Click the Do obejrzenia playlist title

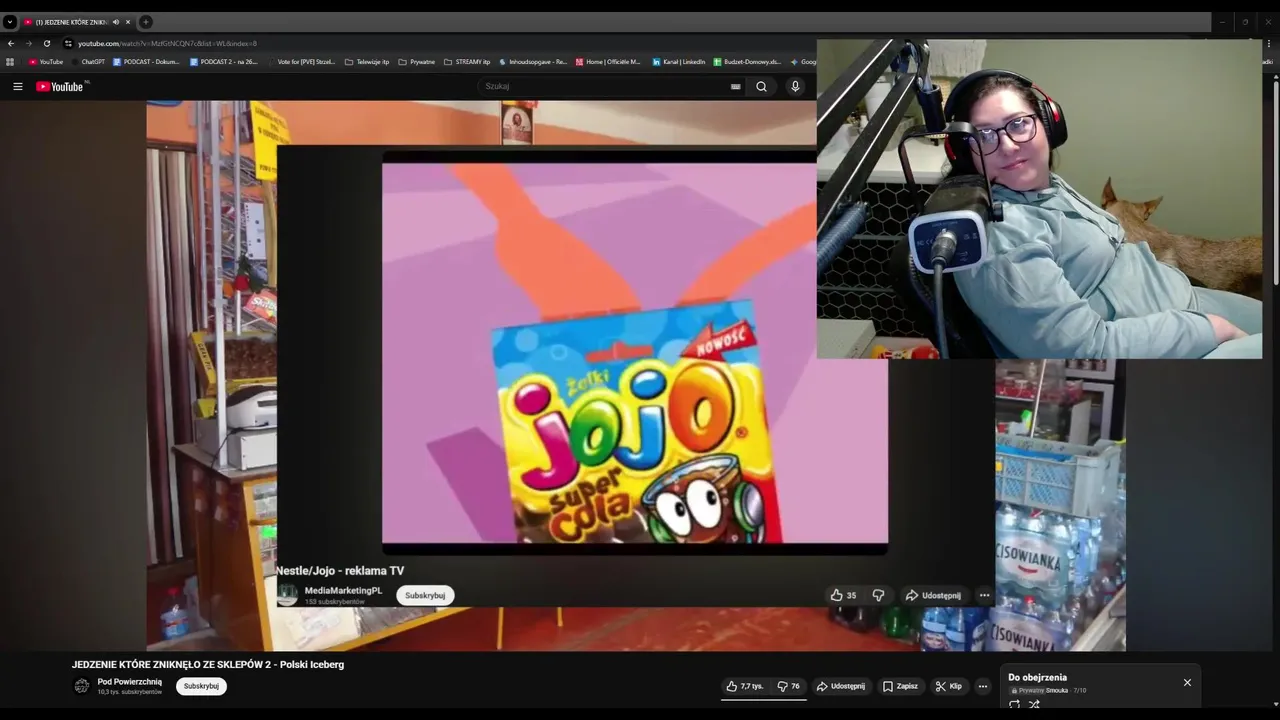coord(1037,677)
